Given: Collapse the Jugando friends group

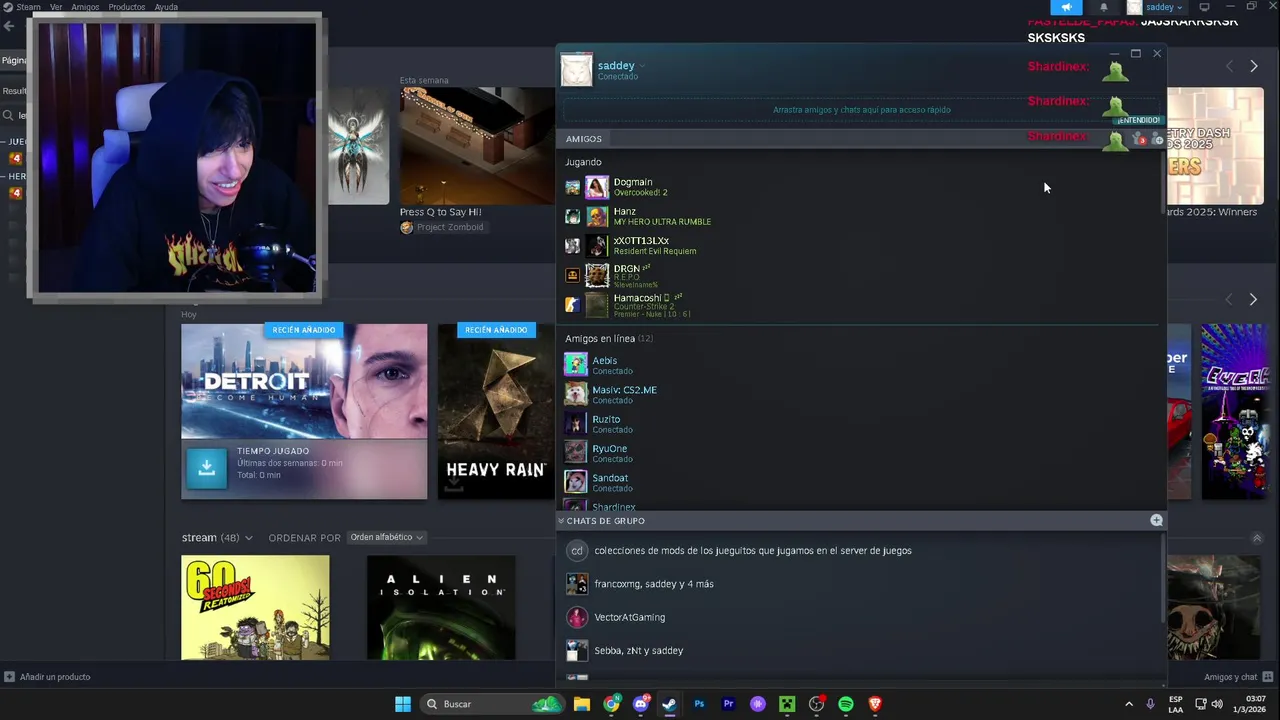Looking at the screenshot, I should [583, 162].
